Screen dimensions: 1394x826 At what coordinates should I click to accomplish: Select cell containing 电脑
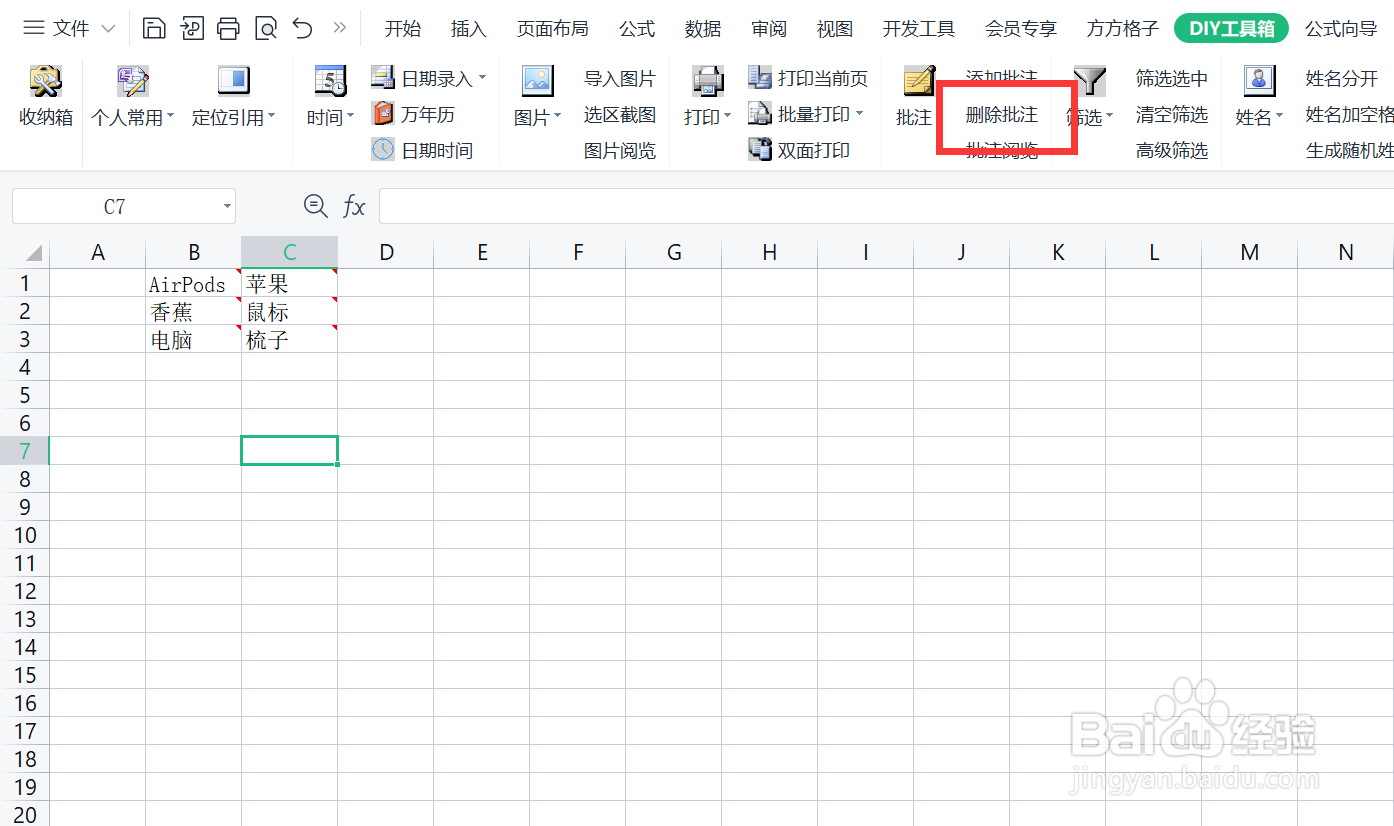[194, 339]
